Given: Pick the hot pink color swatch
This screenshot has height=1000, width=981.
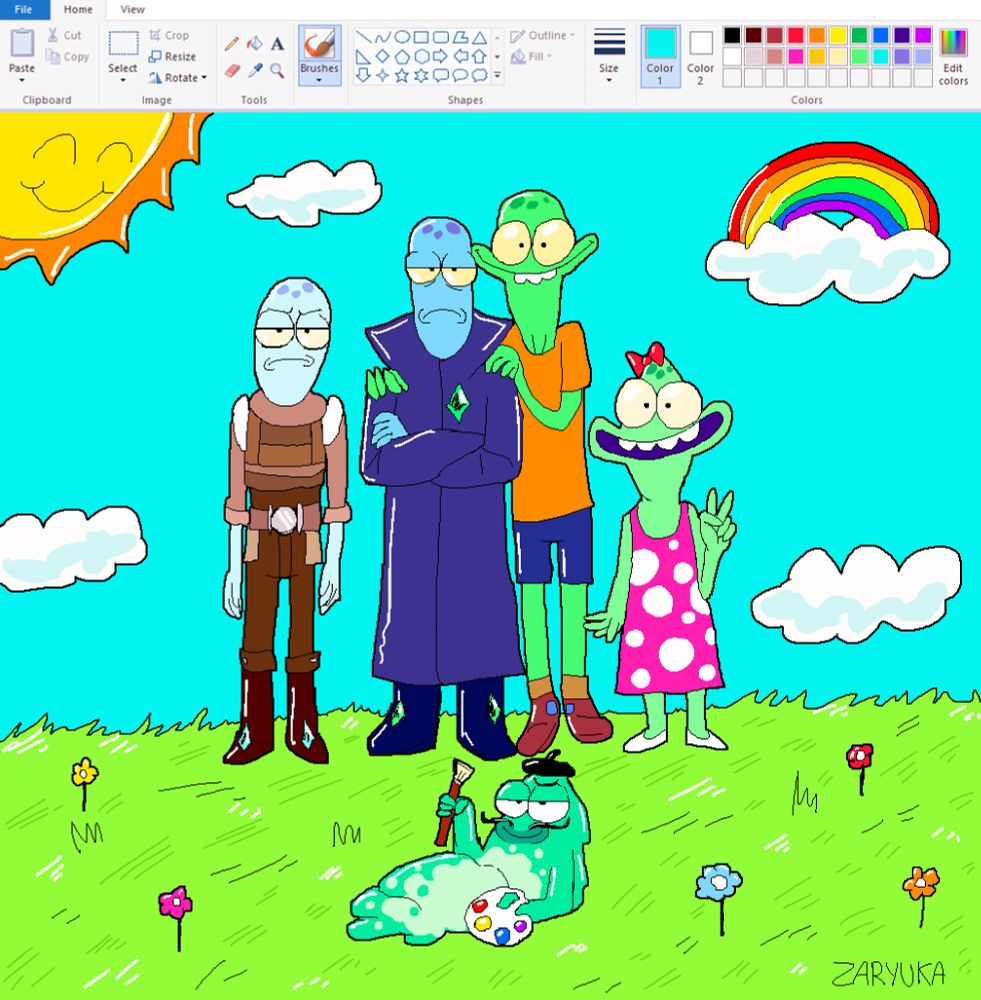Looking at the screenshot, I should pyautogui.click(x=795, y=56).
